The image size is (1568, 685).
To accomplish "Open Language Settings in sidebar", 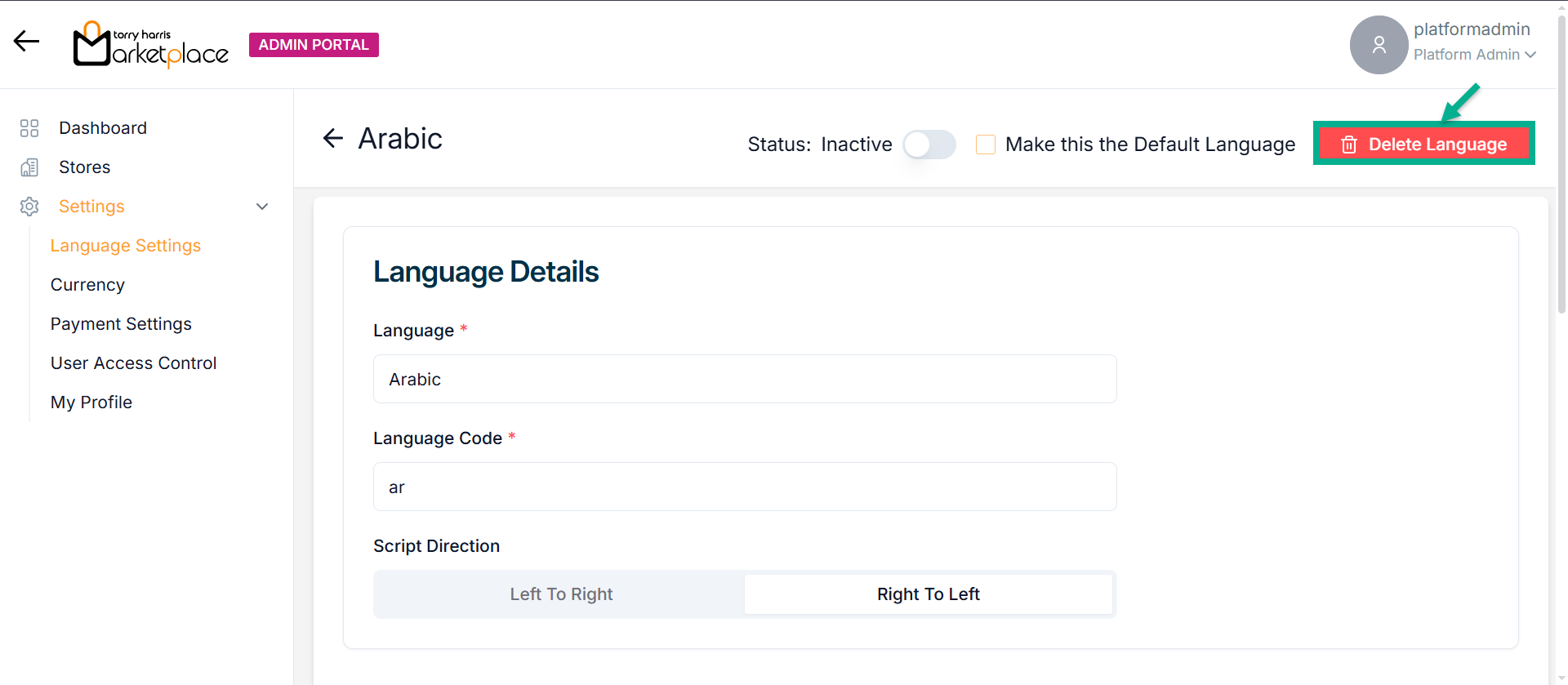I will (126, 246).
